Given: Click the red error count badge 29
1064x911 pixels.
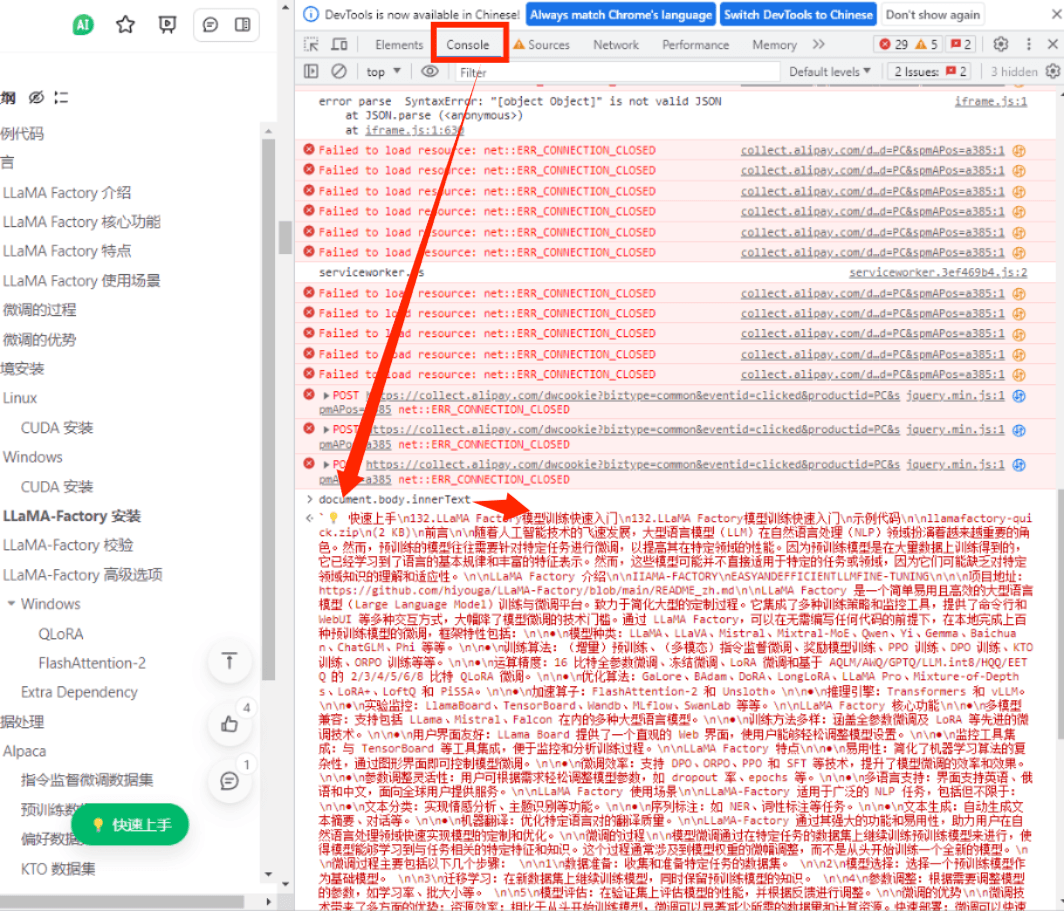Looking at the screenshot, I should [893, 44].
